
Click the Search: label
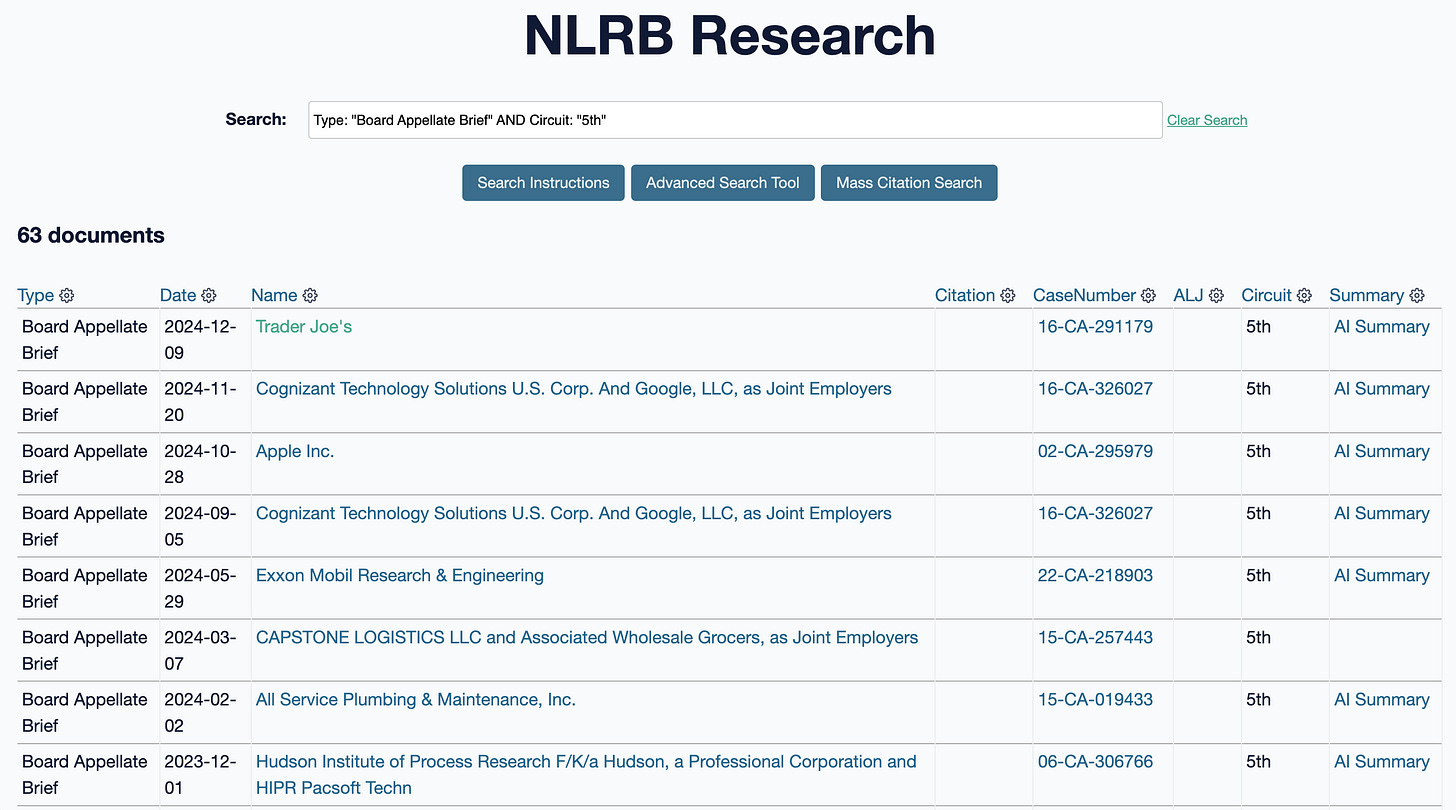click(256, 119)
